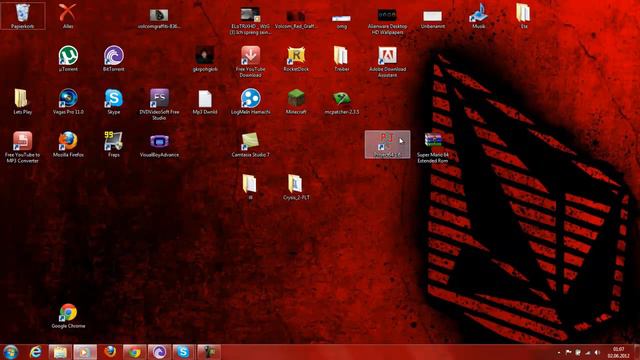Image resolution: width=640 pixels, height=360 pixels.
Task: Open VisualBoyAdvance emulator
Action: tap(159, 145)
